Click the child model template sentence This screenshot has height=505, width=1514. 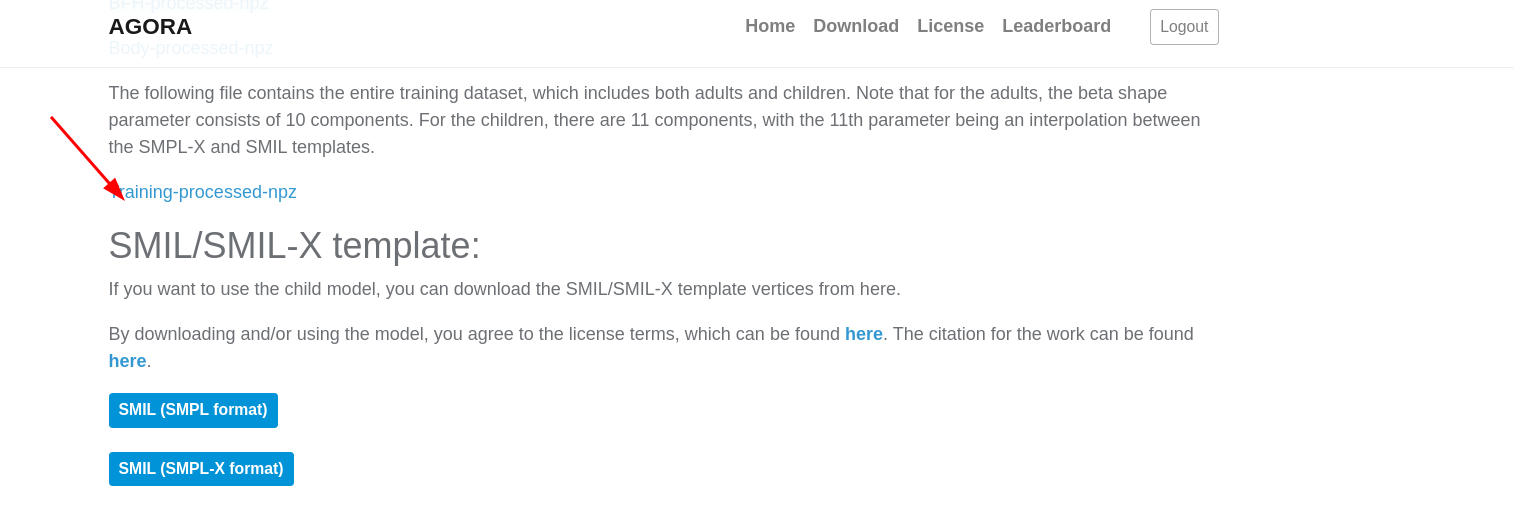(504, 289)
